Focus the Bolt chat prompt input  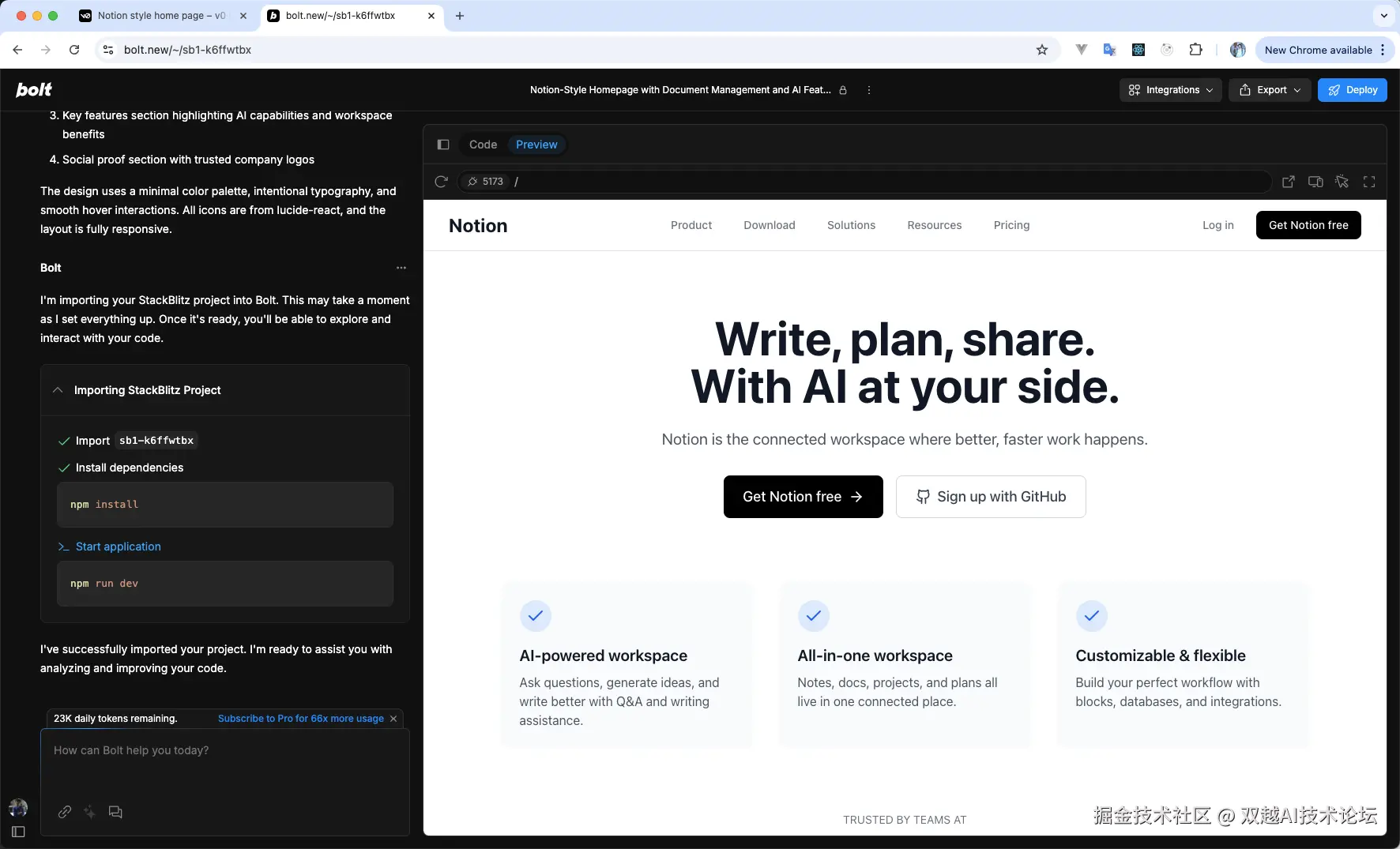(x=224, y=768)
